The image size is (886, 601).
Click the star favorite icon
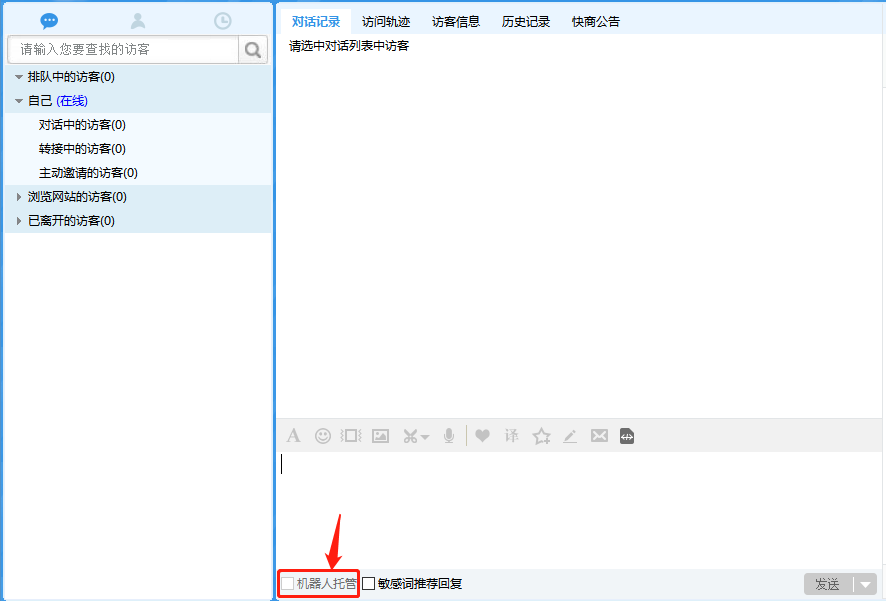542,436
